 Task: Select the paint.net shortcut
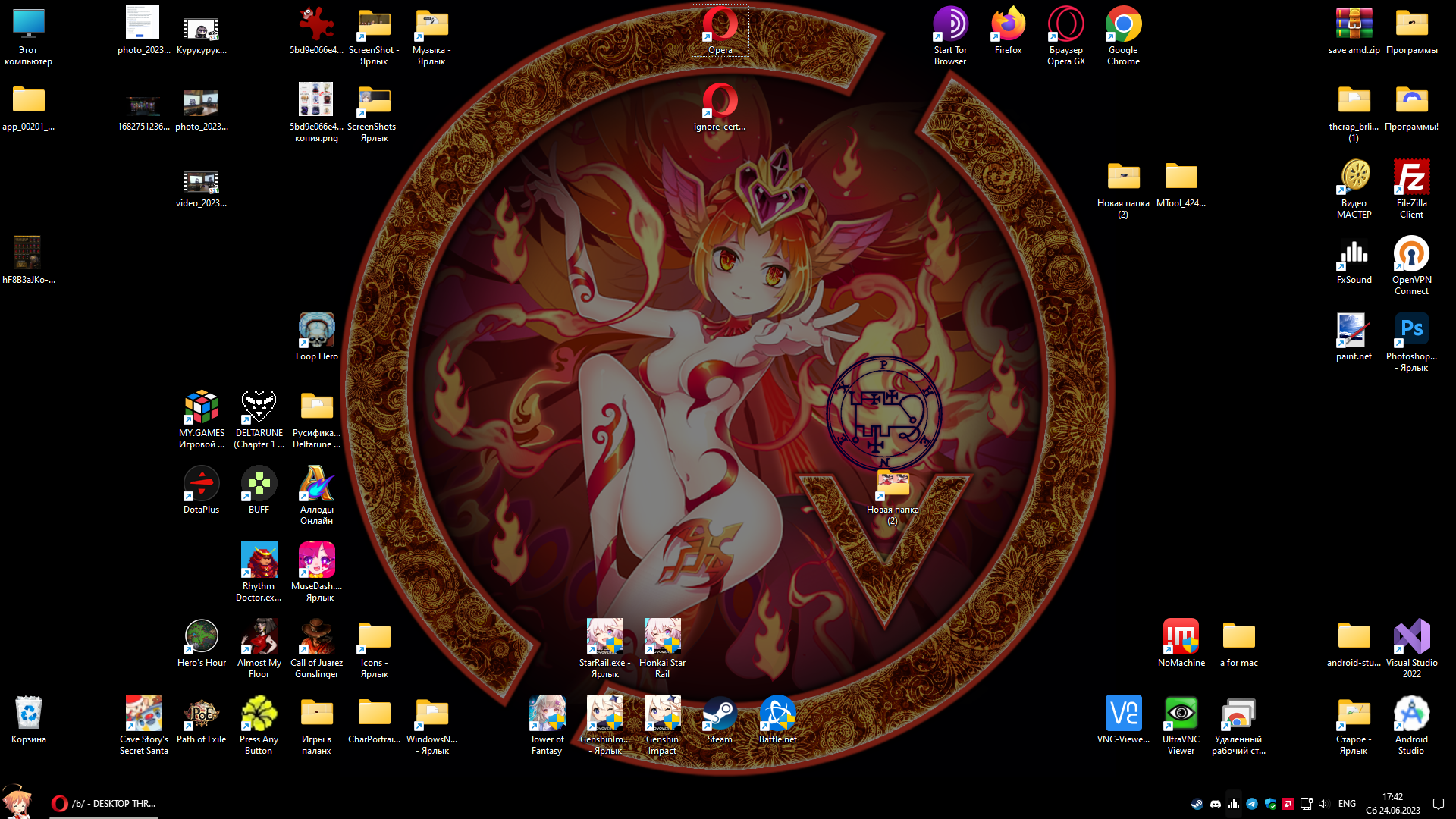coord(1354,337)
